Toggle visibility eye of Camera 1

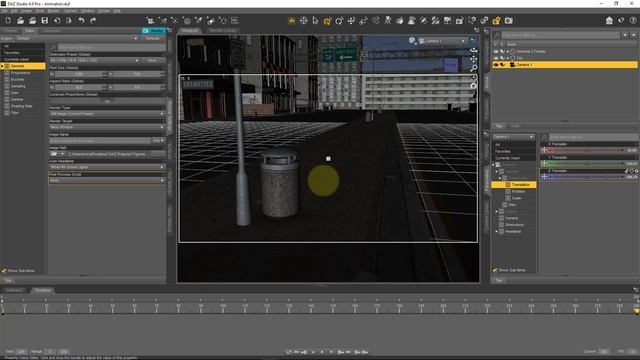[496, 64]
